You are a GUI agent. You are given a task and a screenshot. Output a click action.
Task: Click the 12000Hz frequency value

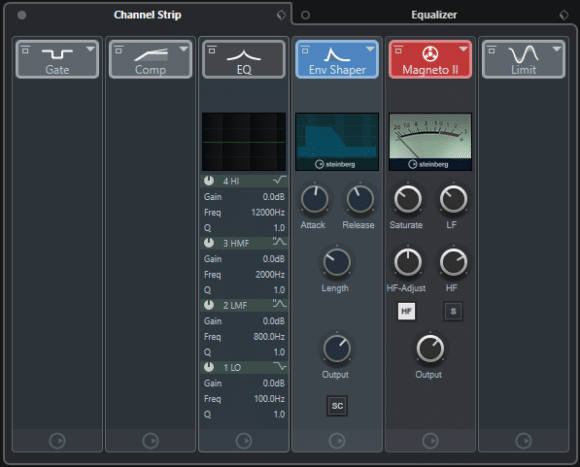[268, 212]
